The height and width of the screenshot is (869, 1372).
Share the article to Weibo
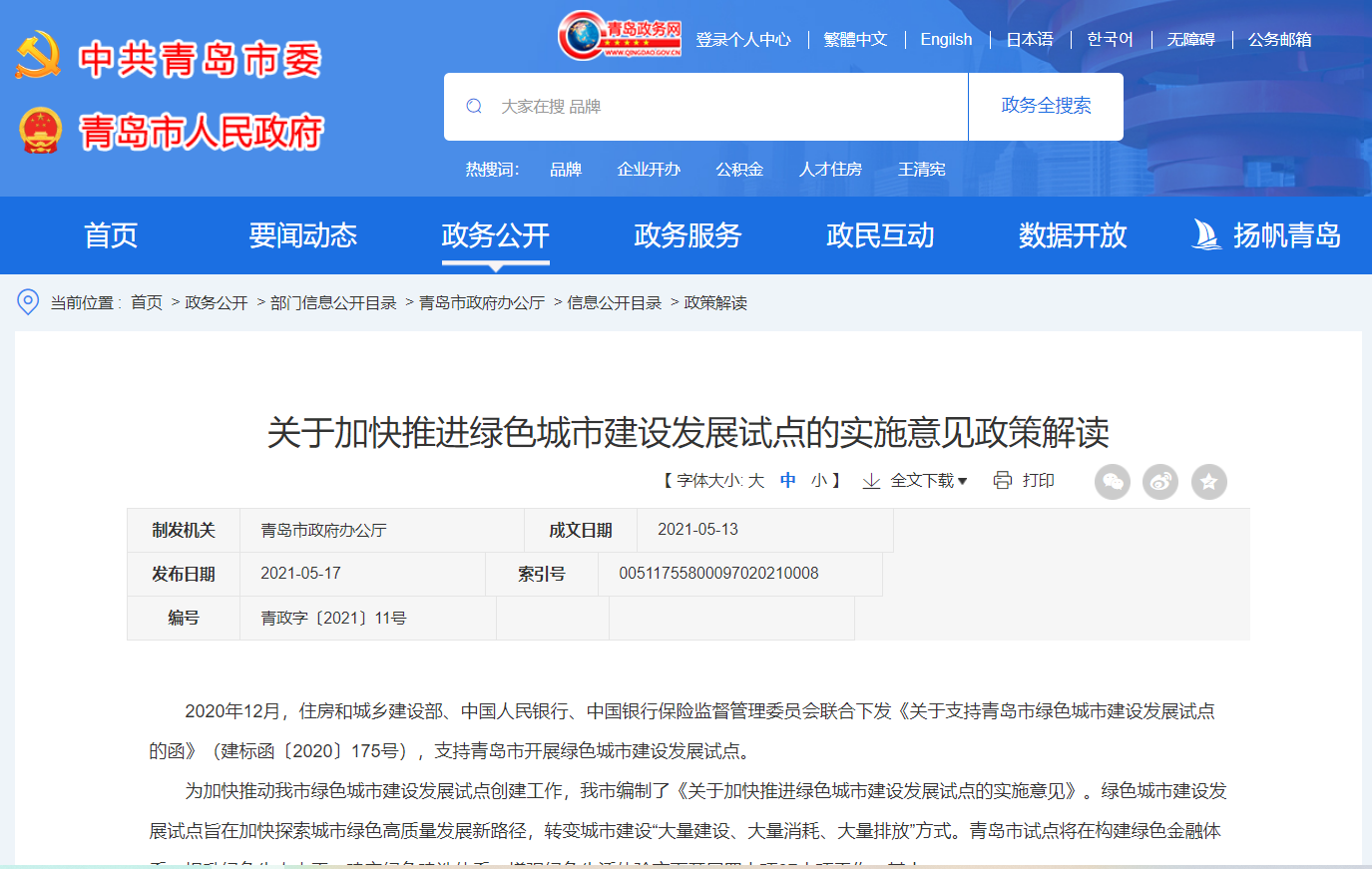point(1160,482)
